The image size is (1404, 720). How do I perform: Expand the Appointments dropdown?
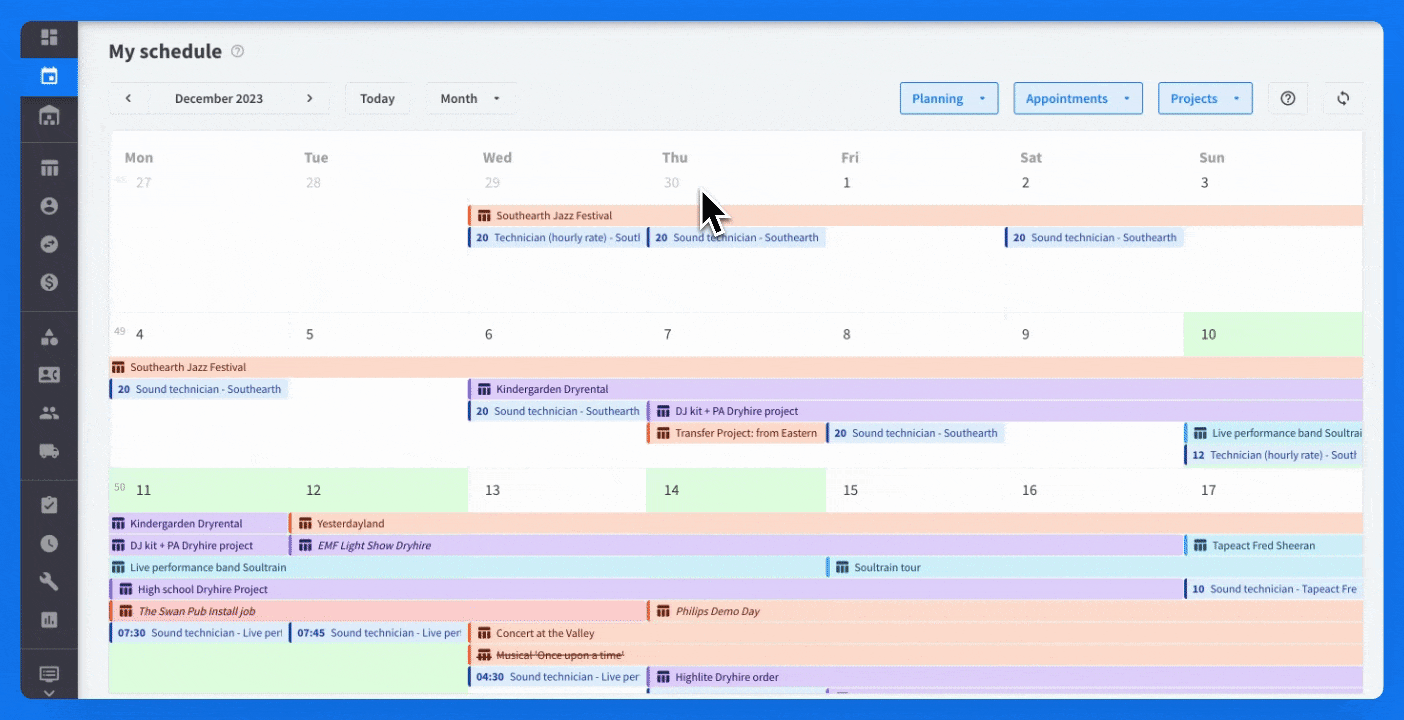pos(1078,98)
